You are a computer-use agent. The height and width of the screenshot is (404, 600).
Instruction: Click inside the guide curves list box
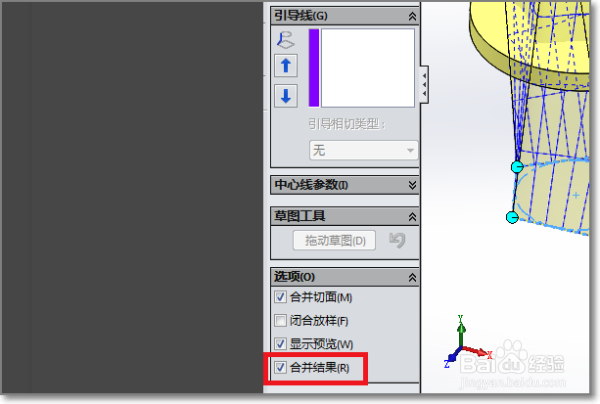point(367,68)
